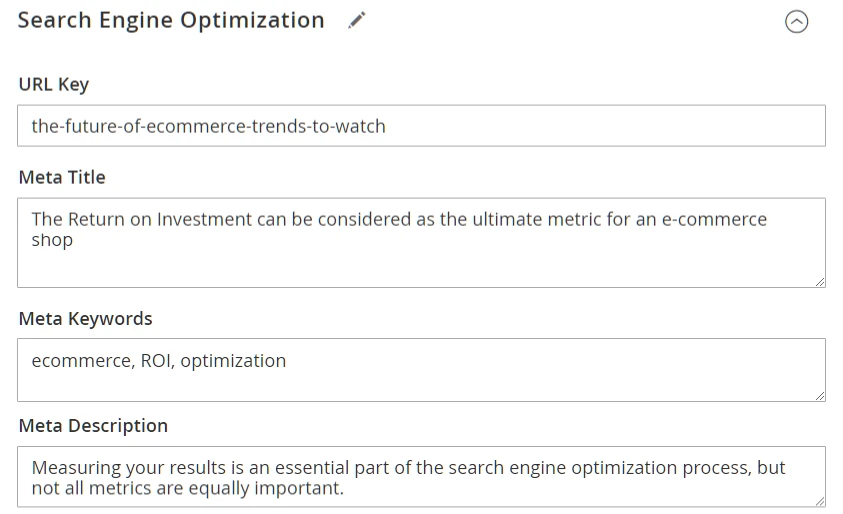The width and height of the screenshot is (843, 514).
Task: Click inside the Meta Keywords text area
Action: [421, 381]
